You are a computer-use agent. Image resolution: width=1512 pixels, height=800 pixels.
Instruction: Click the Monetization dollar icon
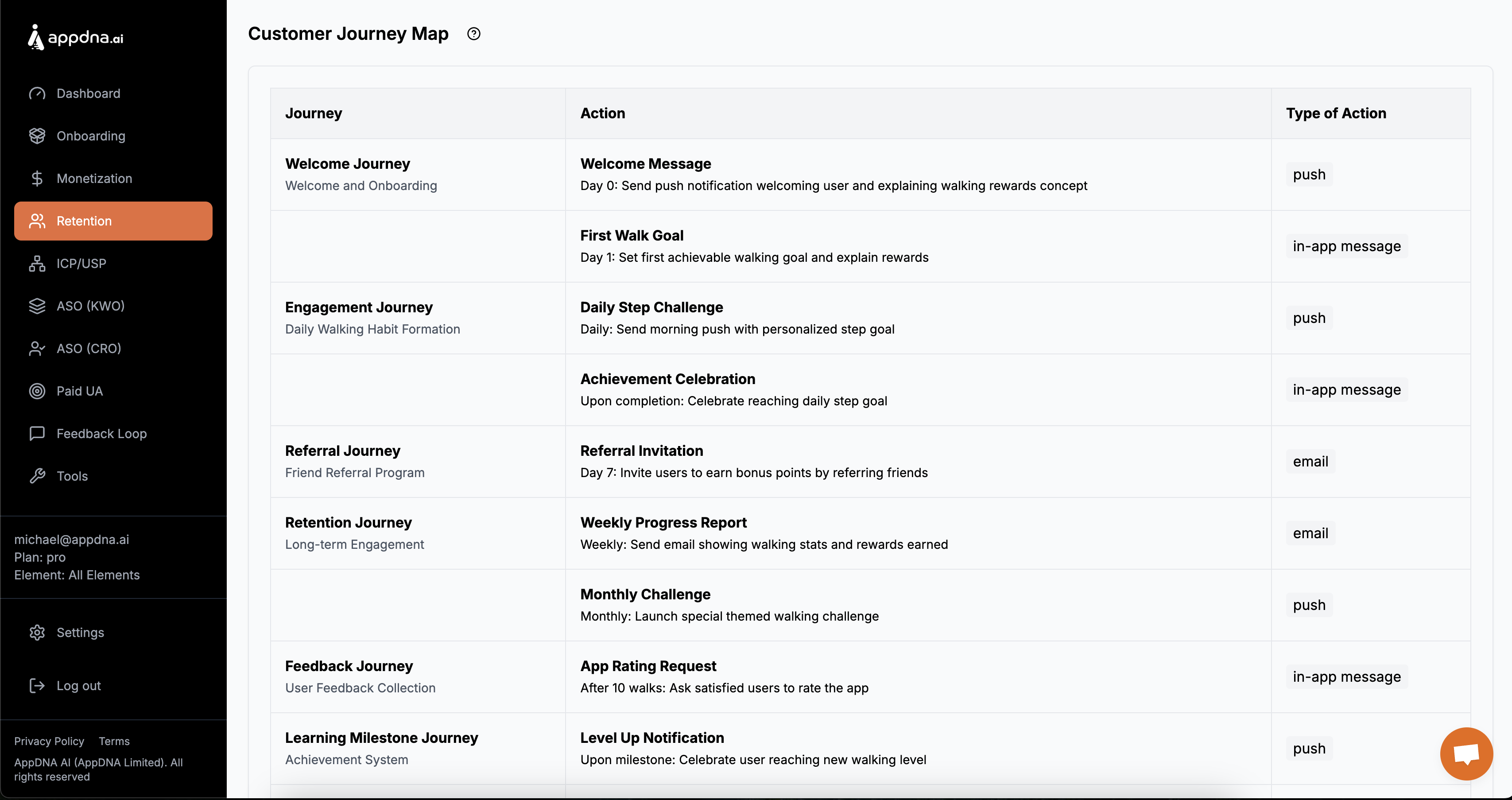tap(37, 179)
